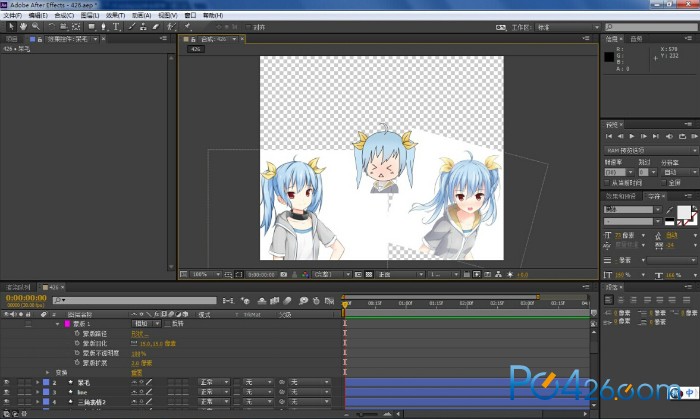Switch to Audio tab in info panel
This screenshot has width=700, height=419.
point(636,39)
